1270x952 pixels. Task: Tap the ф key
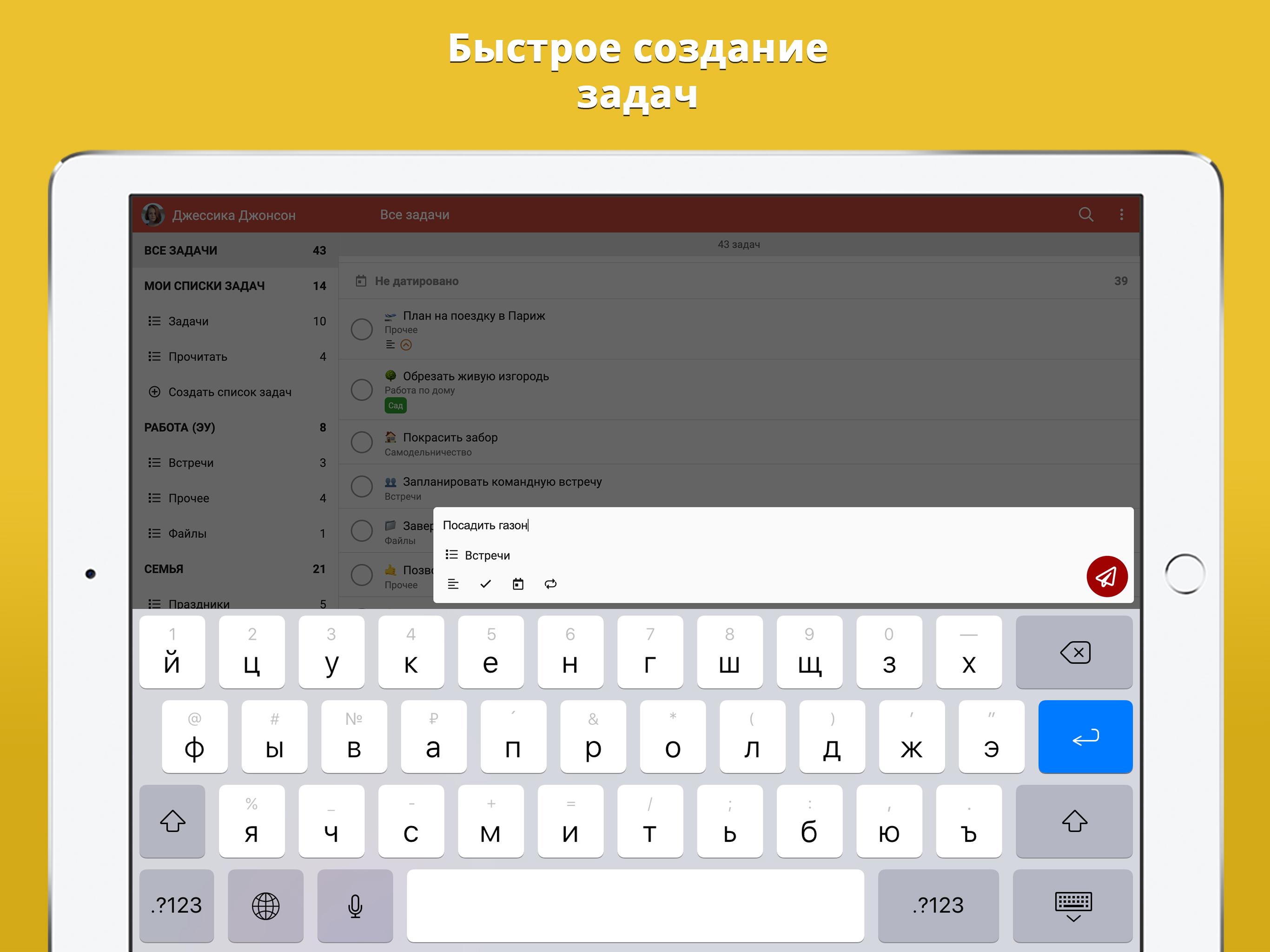pyautogui.click(x=195, y=737)
